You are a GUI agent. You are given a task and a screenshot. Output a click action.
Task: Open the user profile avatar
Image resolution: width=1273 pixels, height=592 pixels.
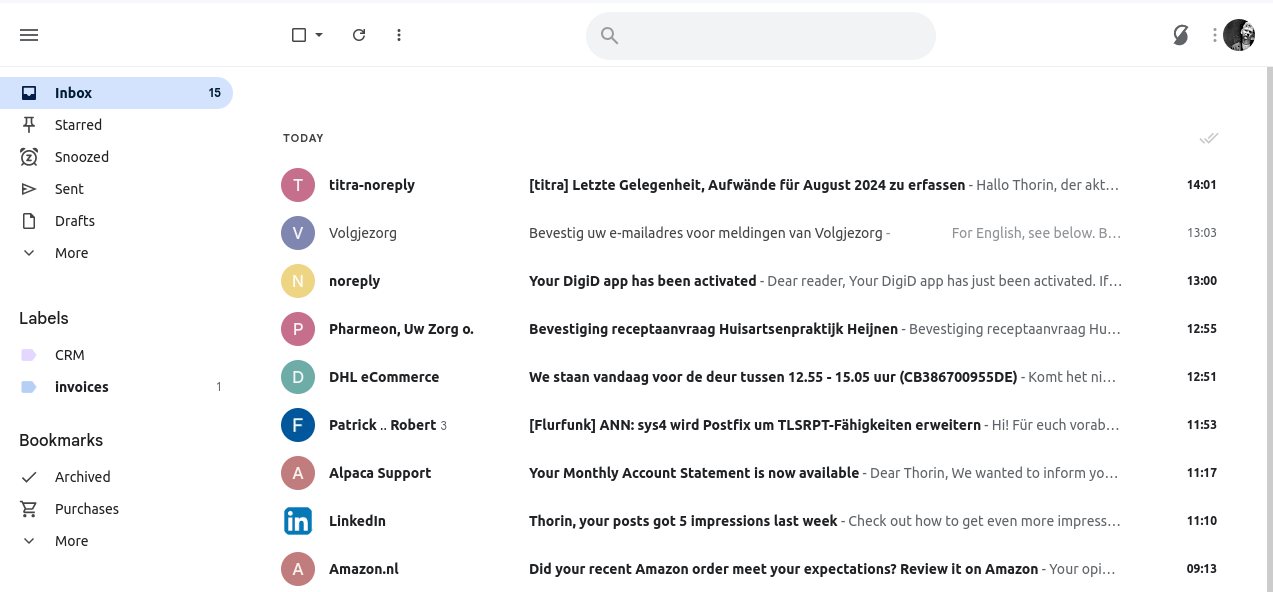(x=1239, y=35)
